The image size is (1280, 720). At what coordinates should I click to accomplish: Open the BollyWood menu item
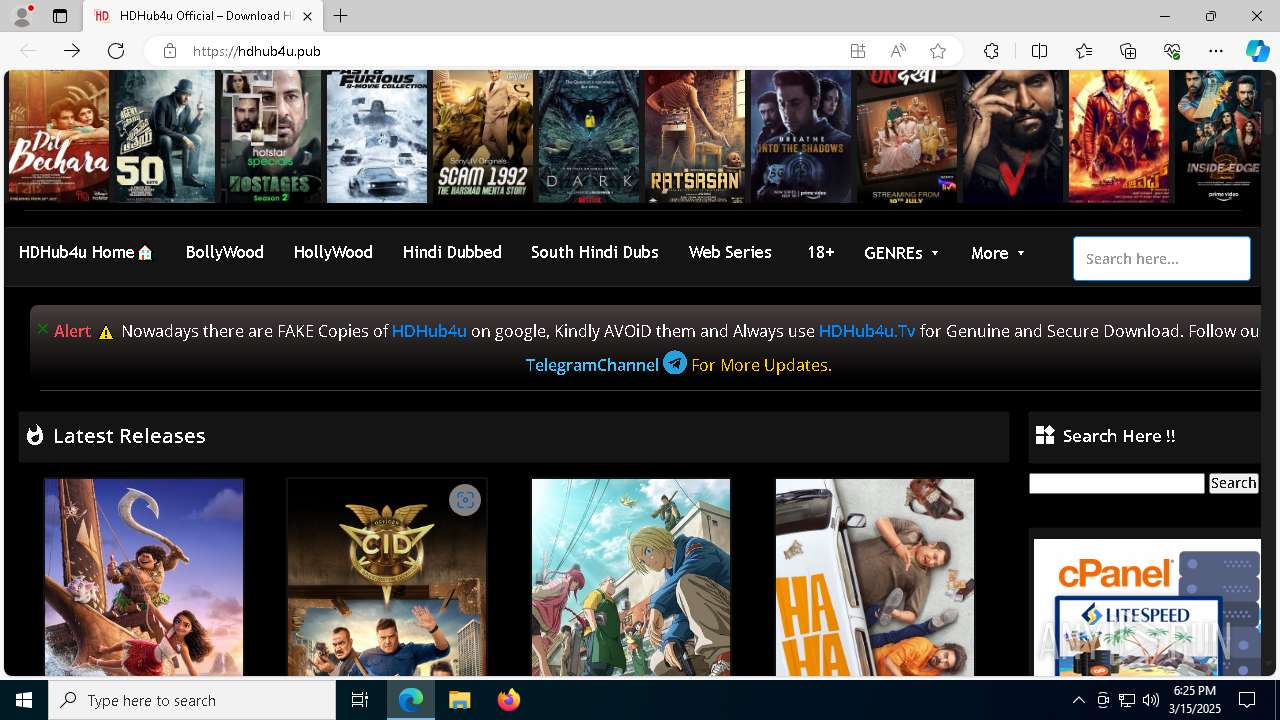click(x=225, y=253)
